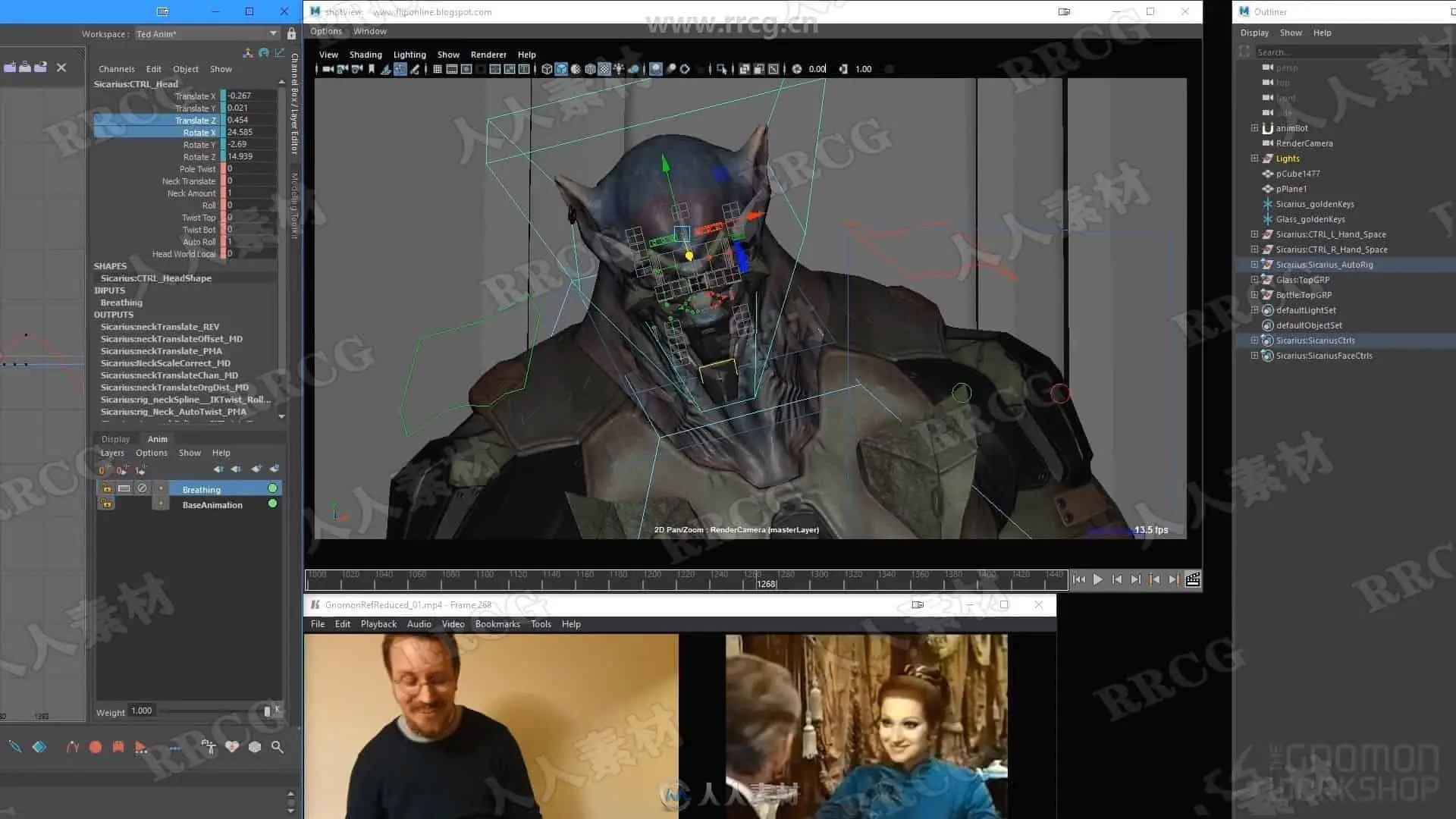Jump to previous keyframe button
The height and width of the screenshot is (819, 1456).
[x=1154, y=579]
